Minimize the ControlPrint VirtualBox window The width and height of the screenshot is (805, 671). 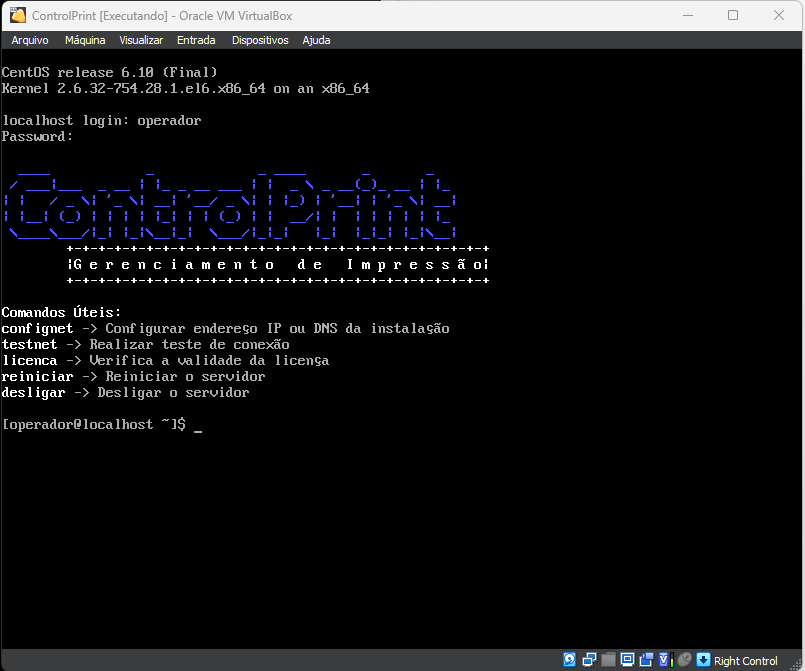[x=688, y=15]
